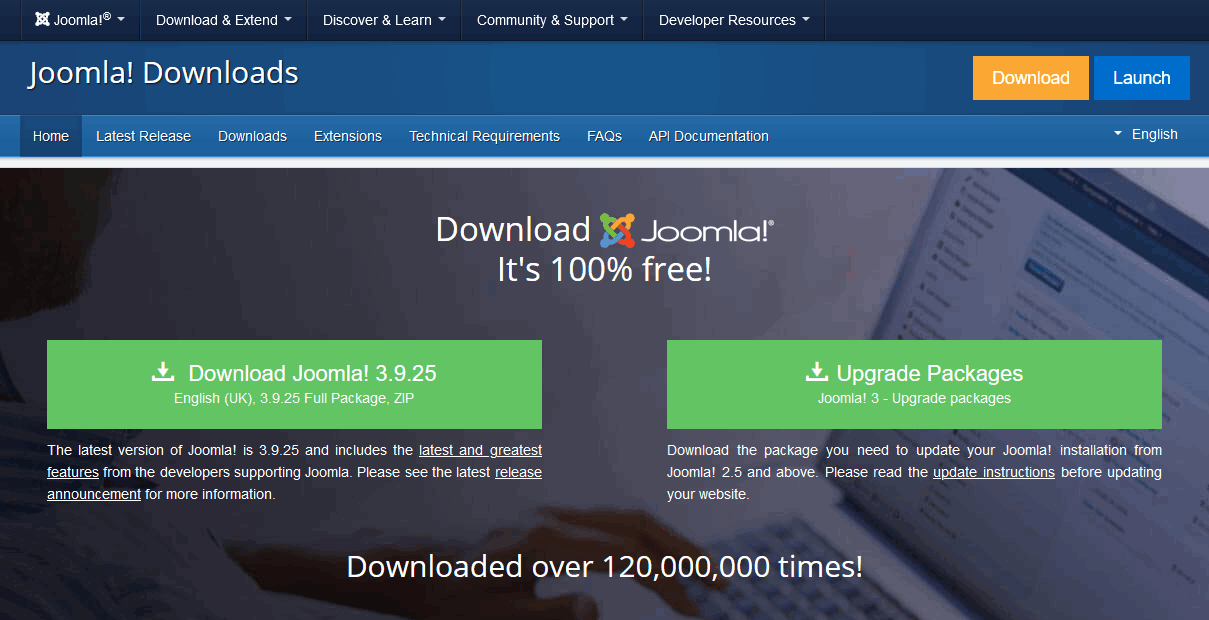Viewport: 1209px width, 620px height.
Task: Click the blue Launch button
Action: pyautogui.click(x=1141, y=78)
